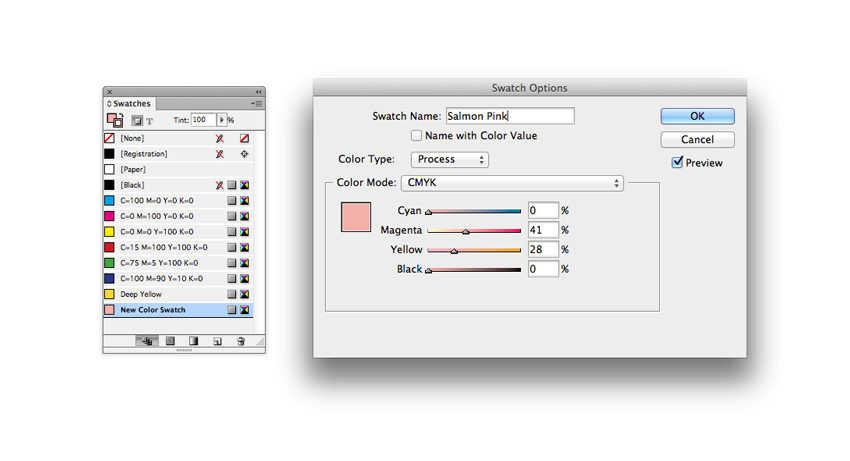This screenshot has width=850, height=461.
Task: Select the C=75 M=5 Y=100 K=0 swatch name
Action: click(x=159, y=263)
